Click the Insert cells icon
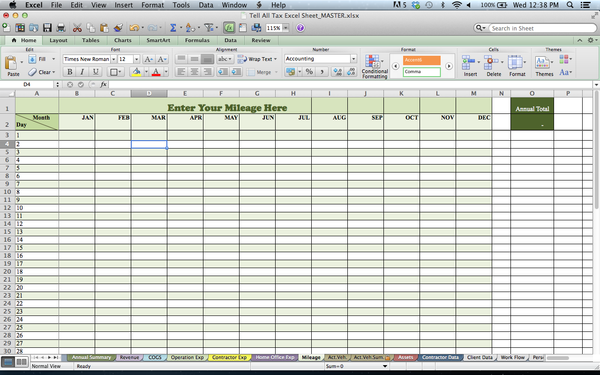The width and height of the screenshot is (600, 375). point(468,62)
